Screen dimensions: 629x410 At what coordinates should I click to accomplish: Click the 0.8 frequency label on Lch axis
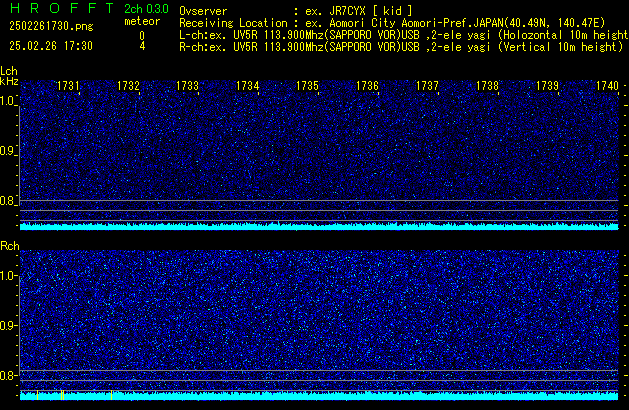coord(7,201)
